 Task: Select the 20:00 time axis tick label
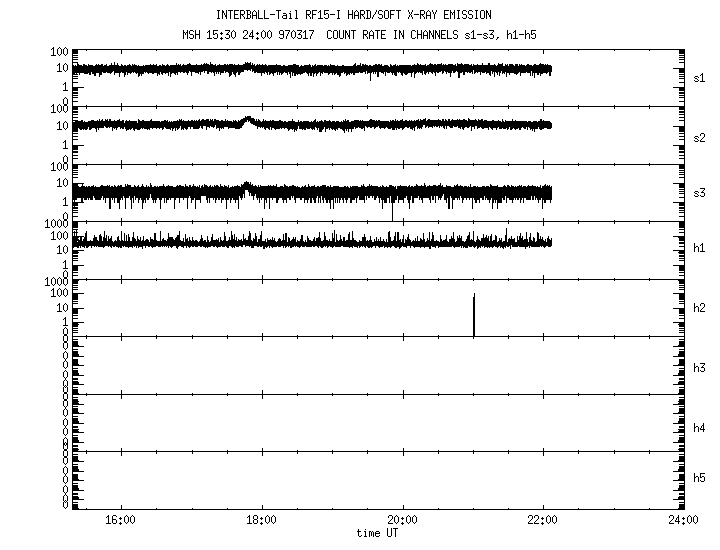pos(402,520)
